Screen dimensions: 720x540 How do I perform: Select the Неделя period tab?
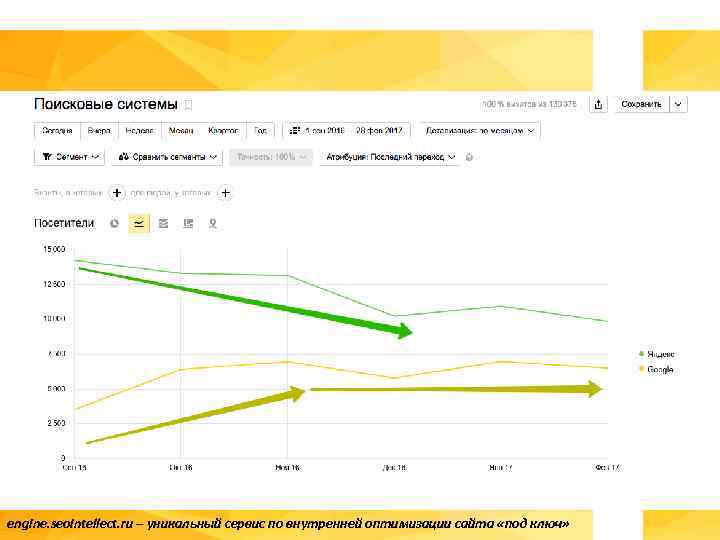tap(140, 131)
